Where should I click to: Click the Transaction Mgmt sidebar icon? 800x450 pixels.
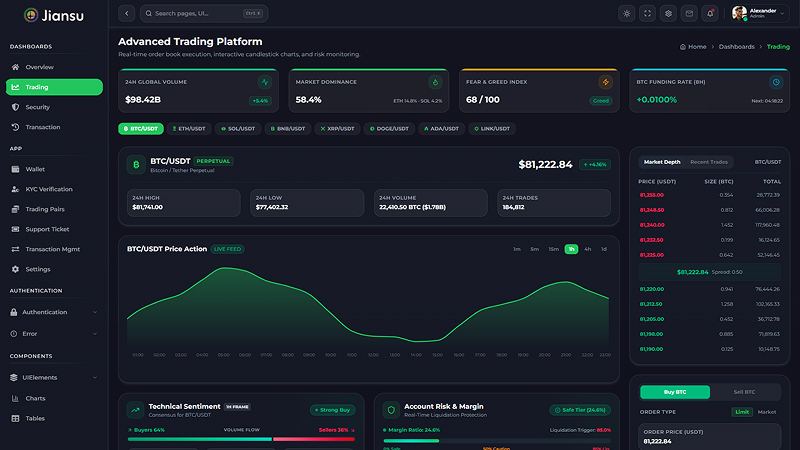tap(15, 249)
